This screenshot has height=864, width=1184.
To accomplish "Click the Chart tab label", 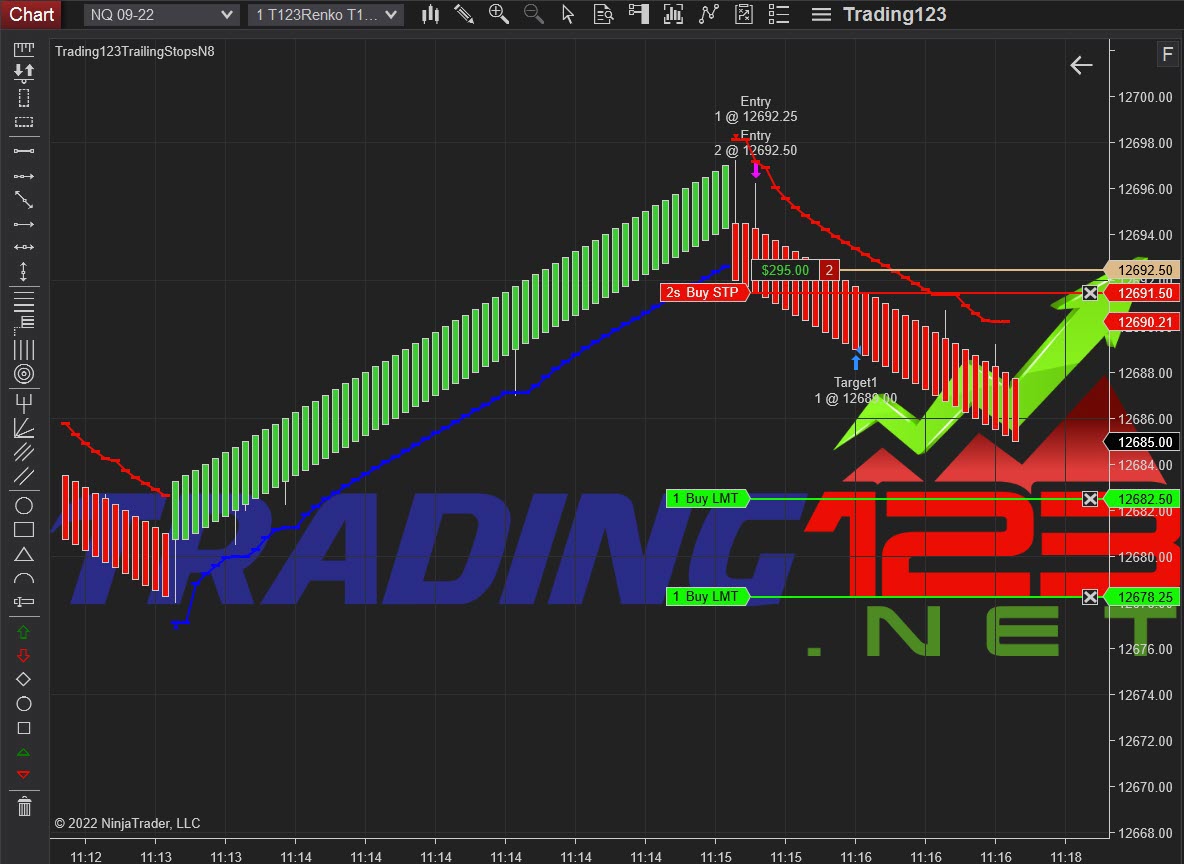I will coord(30,14).
